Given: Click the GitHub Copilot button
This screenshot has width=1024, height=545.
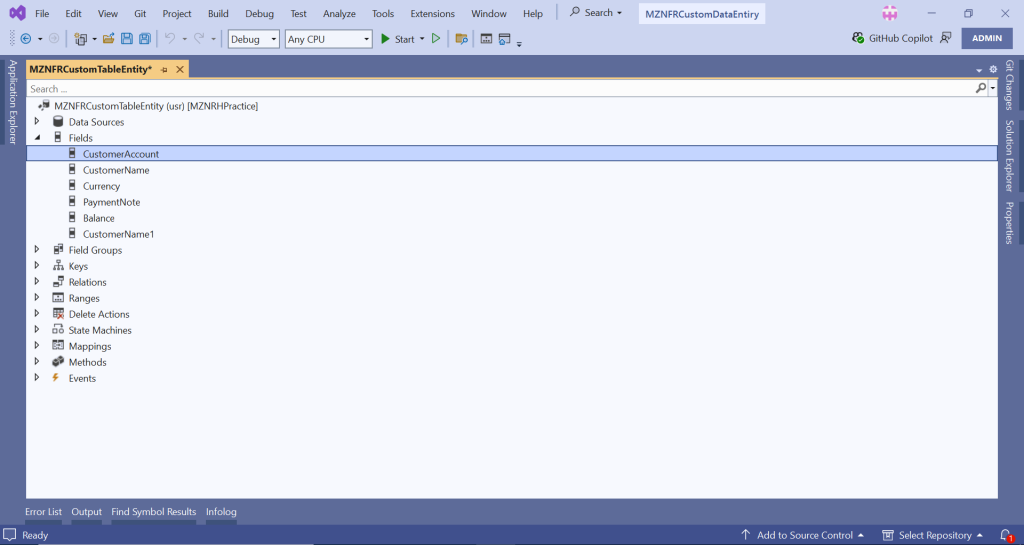Looking at the screenshot, I should point(892,39).
